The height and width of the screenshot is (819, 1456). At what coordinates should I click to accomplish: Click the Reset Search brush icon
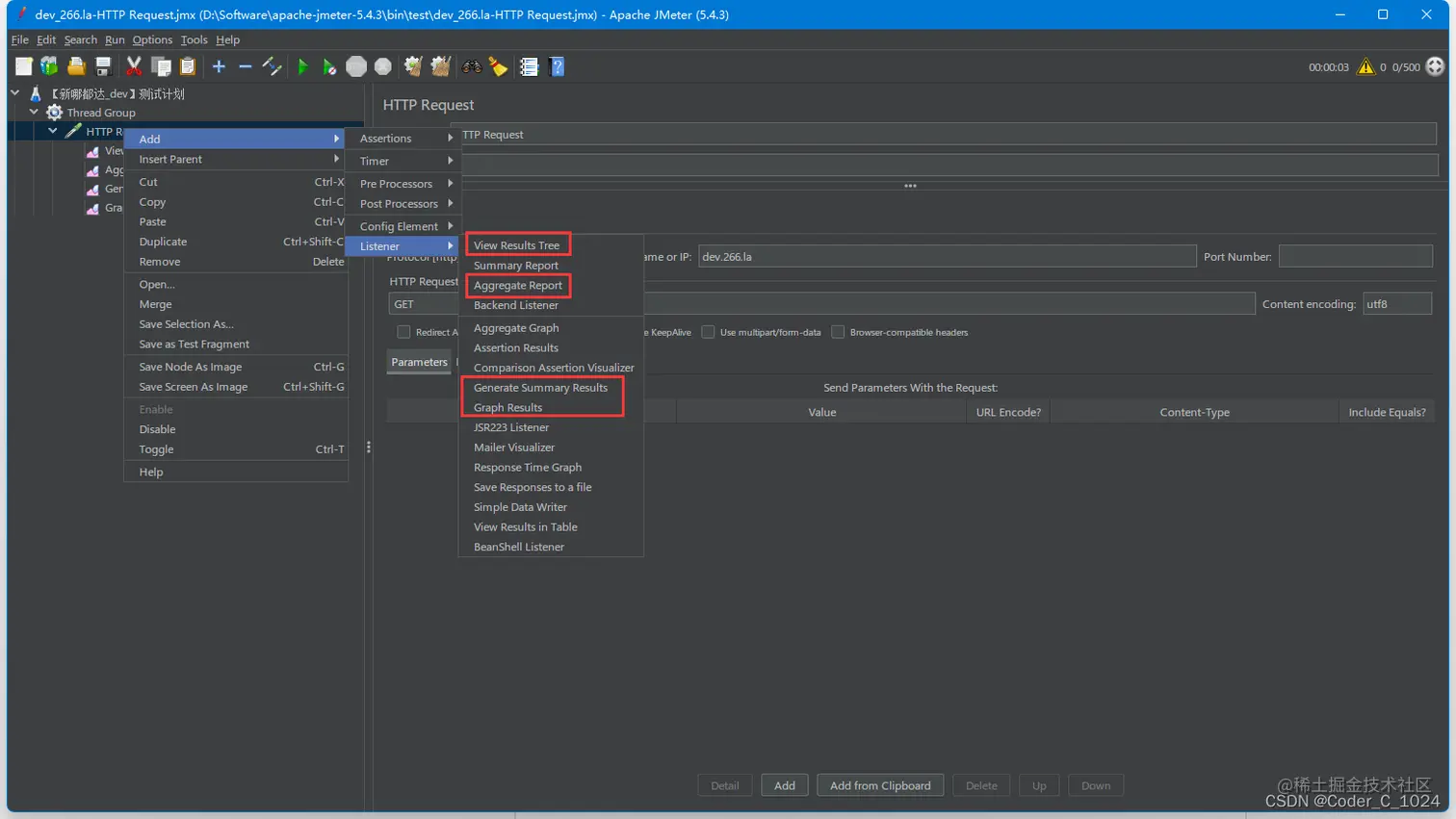tap(498, 66)
